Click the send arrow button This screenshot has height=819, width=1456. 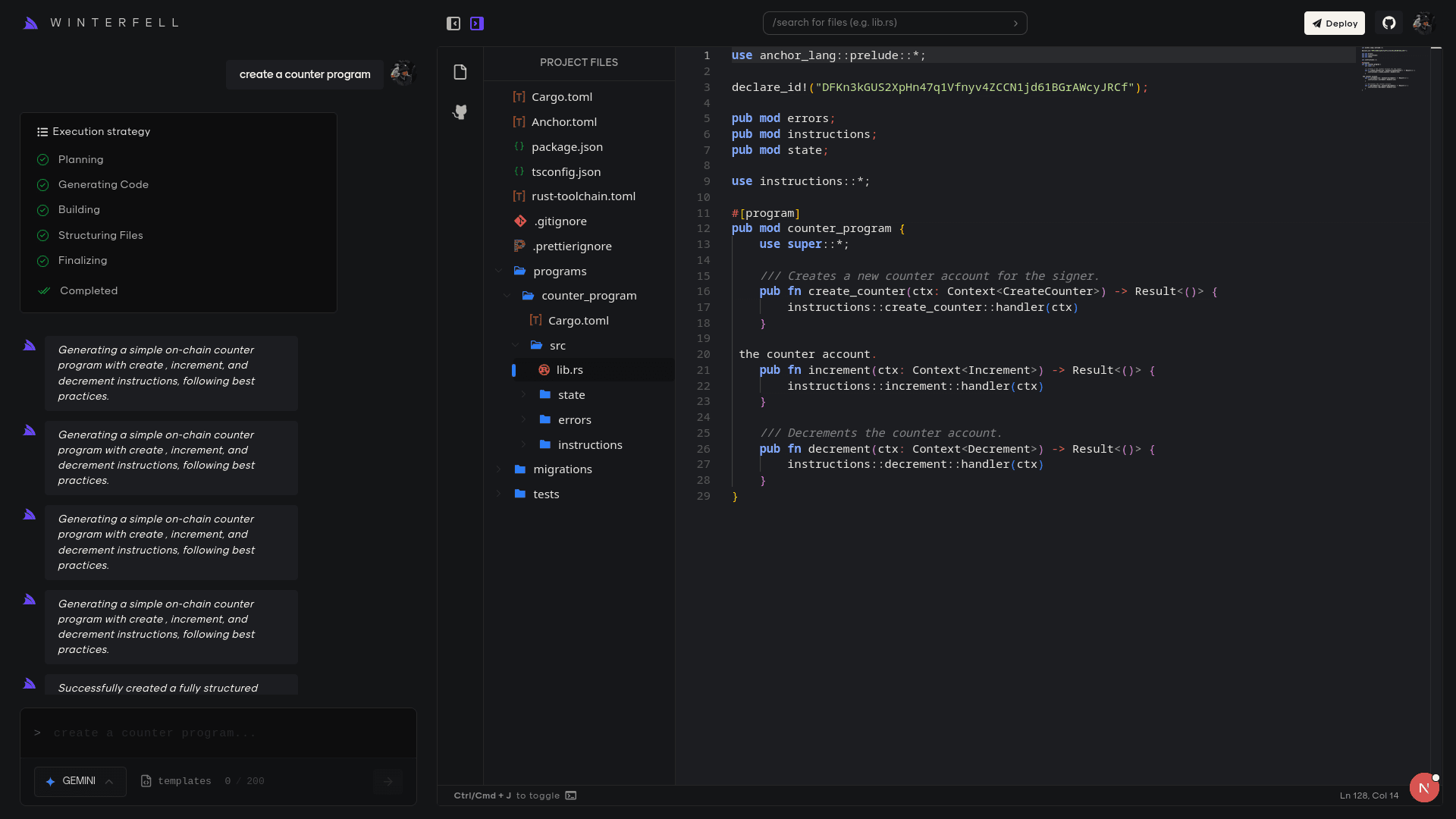[x=388, y=781]
